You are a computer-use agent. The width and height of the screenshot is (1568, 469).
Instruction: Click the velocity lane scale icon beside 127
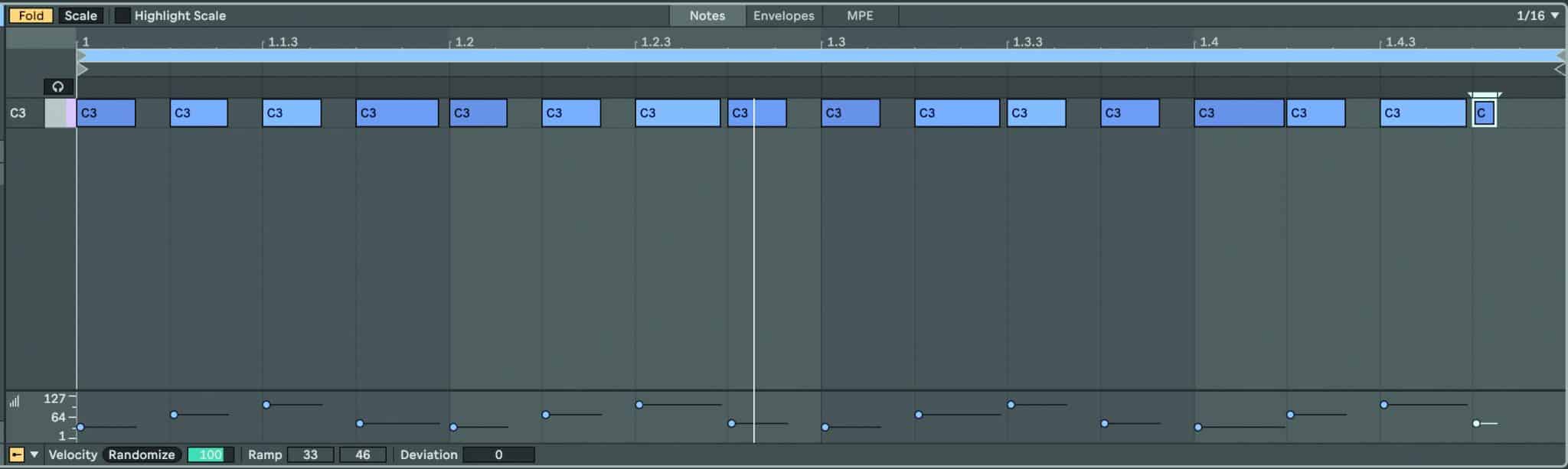15,401
